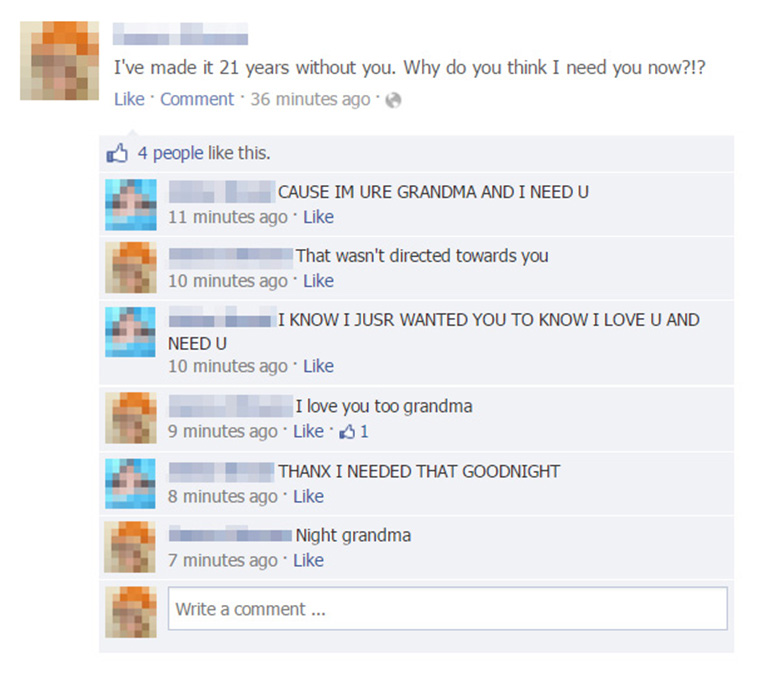Like the 'That wasn't directed towards you' comment
The image size is (758, 683).
point(318,281)
